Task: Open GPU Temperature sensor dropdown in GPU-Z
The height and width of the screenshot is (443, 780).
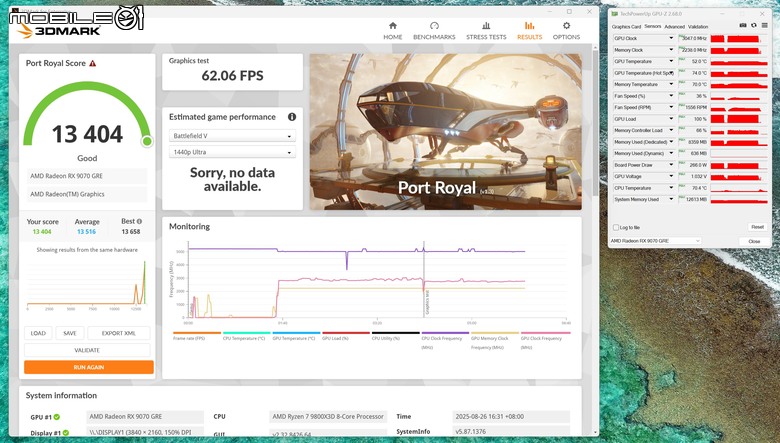Action: (671, 61)
